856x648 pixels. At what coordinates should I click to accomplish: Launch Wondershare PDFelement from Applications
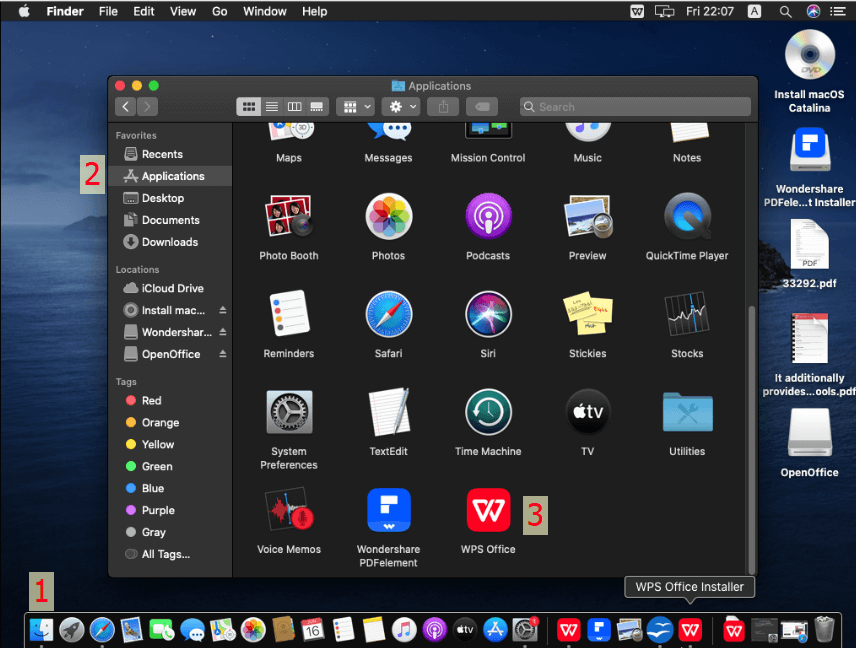click(x=388, y=511)
